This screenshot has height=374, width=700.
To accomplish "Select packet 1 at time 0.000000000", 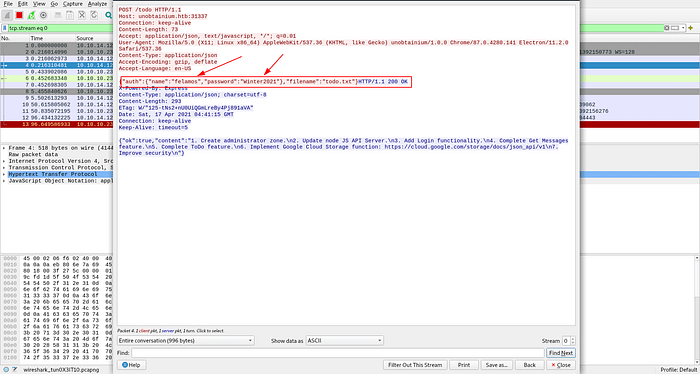I will point(56,46).
